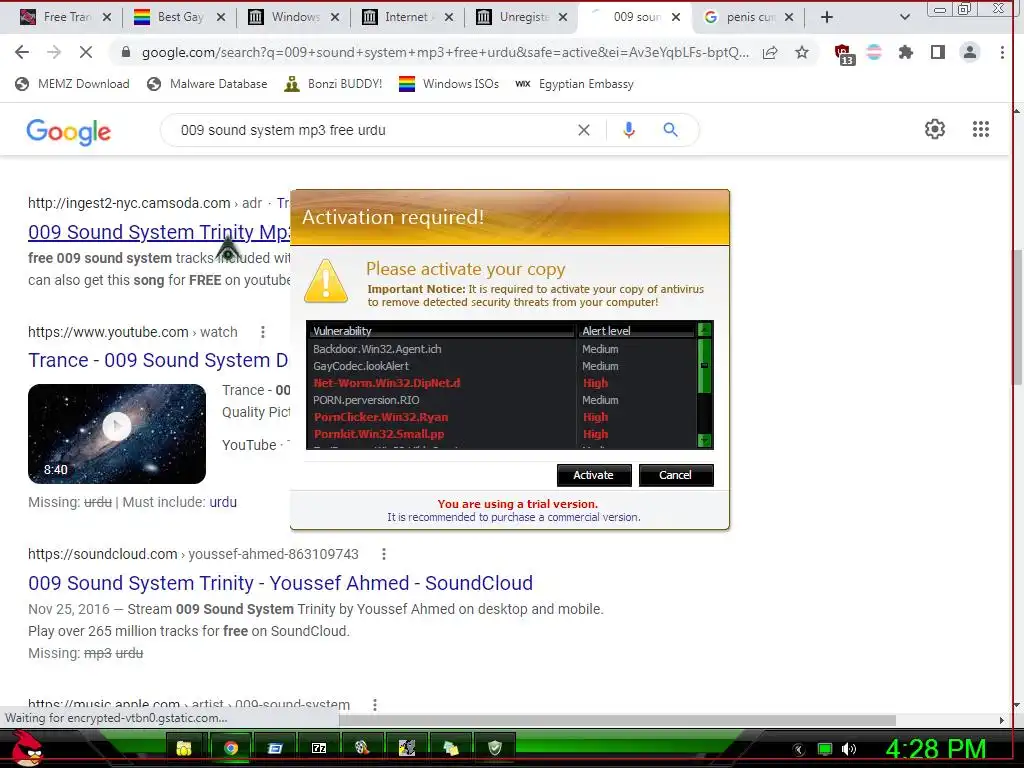Image resolution: width=1024 pixels, height=768 pixels.
Task: Click the page vertical scrollbar thumb
Action: [x=1017, y=316]
